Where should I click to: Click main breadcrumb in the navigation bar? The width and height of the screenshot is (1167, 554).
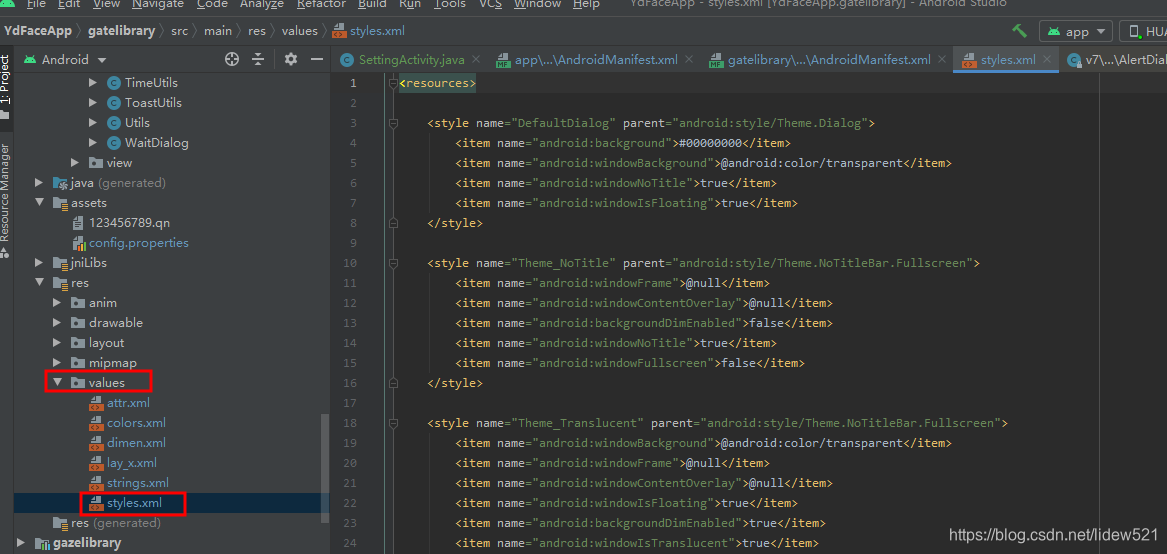coord(218,31)
